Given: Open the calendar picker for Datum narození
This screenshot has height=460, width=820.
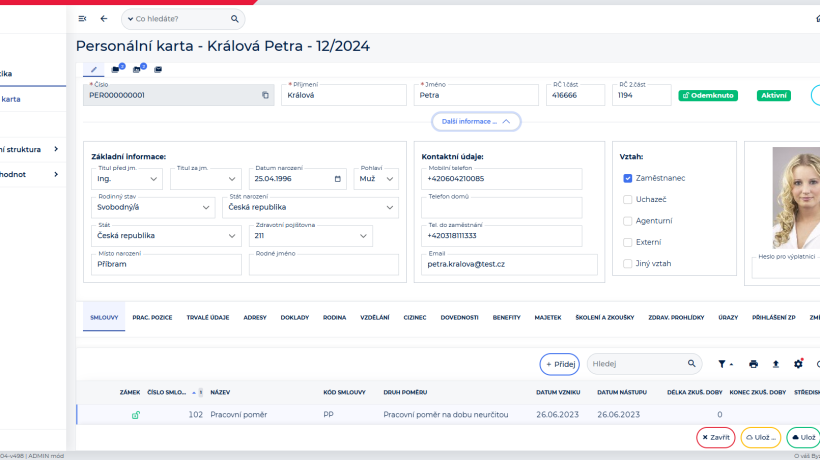Looking at the screenshot, I should point(338,180).
